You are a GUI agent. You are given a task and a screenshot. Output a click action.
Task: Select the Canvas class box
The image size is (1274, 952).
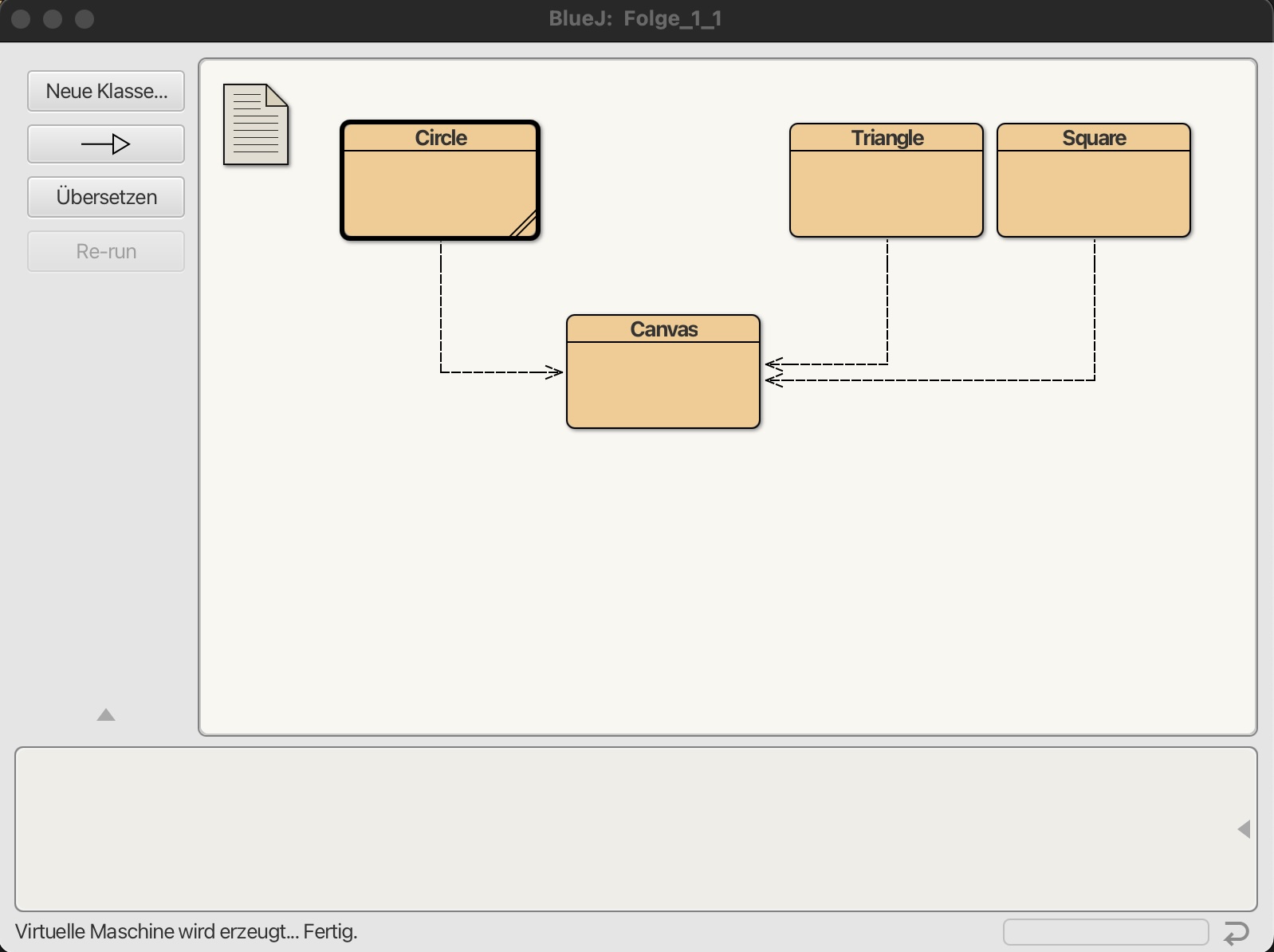point(663,383)
